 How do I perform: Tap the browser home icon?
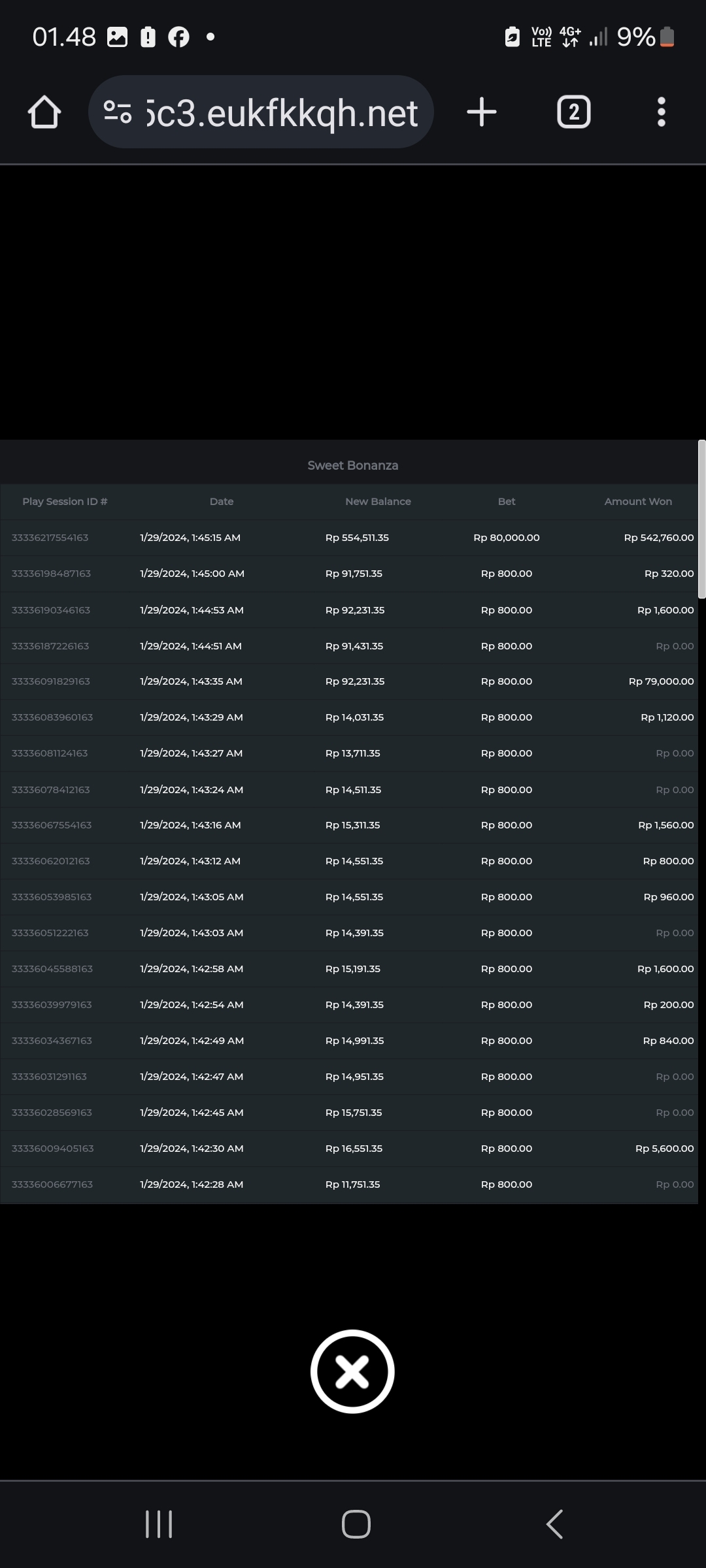pyautogui.click(x=44, y=112)
